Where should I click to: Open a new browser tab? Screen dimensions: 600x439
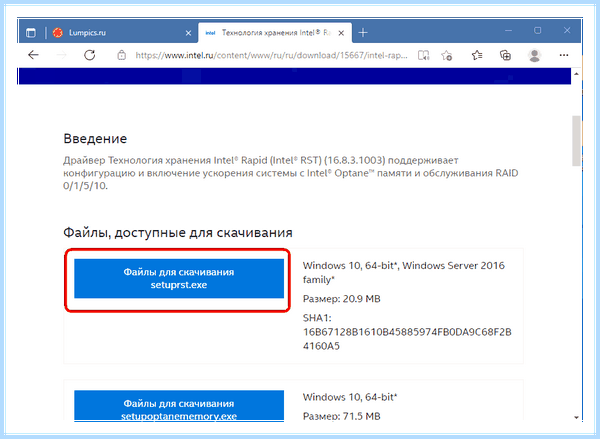point(363,33)
